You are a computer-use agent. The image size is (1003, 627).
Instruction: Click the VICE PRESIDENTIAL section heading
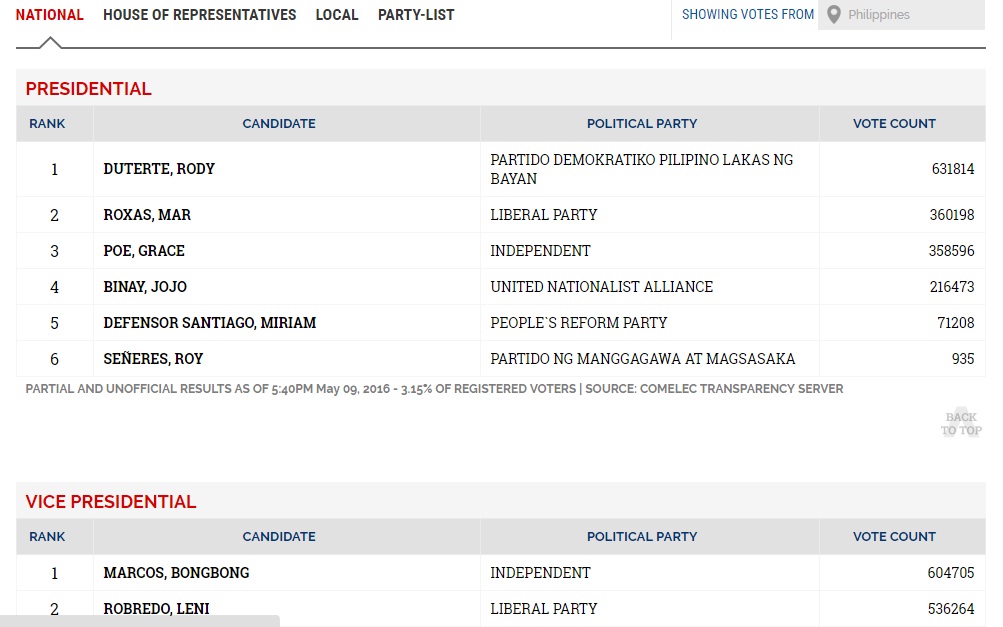pos(111,501)
